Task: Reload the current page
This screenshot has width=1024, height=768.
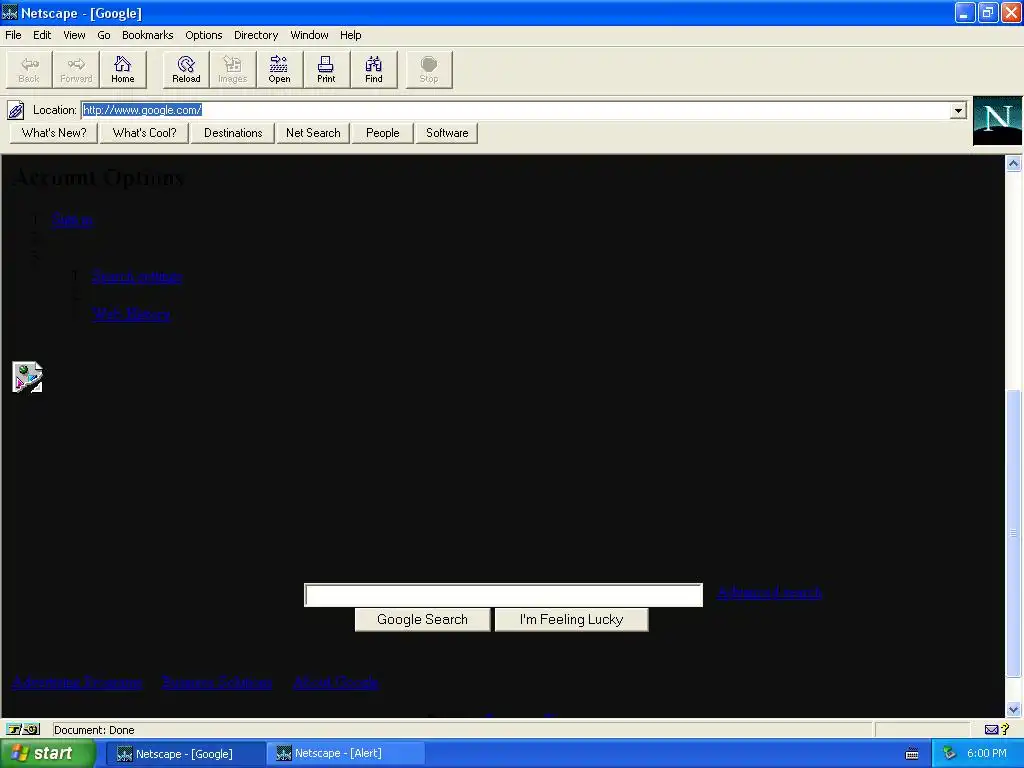Action: [186, 69]
